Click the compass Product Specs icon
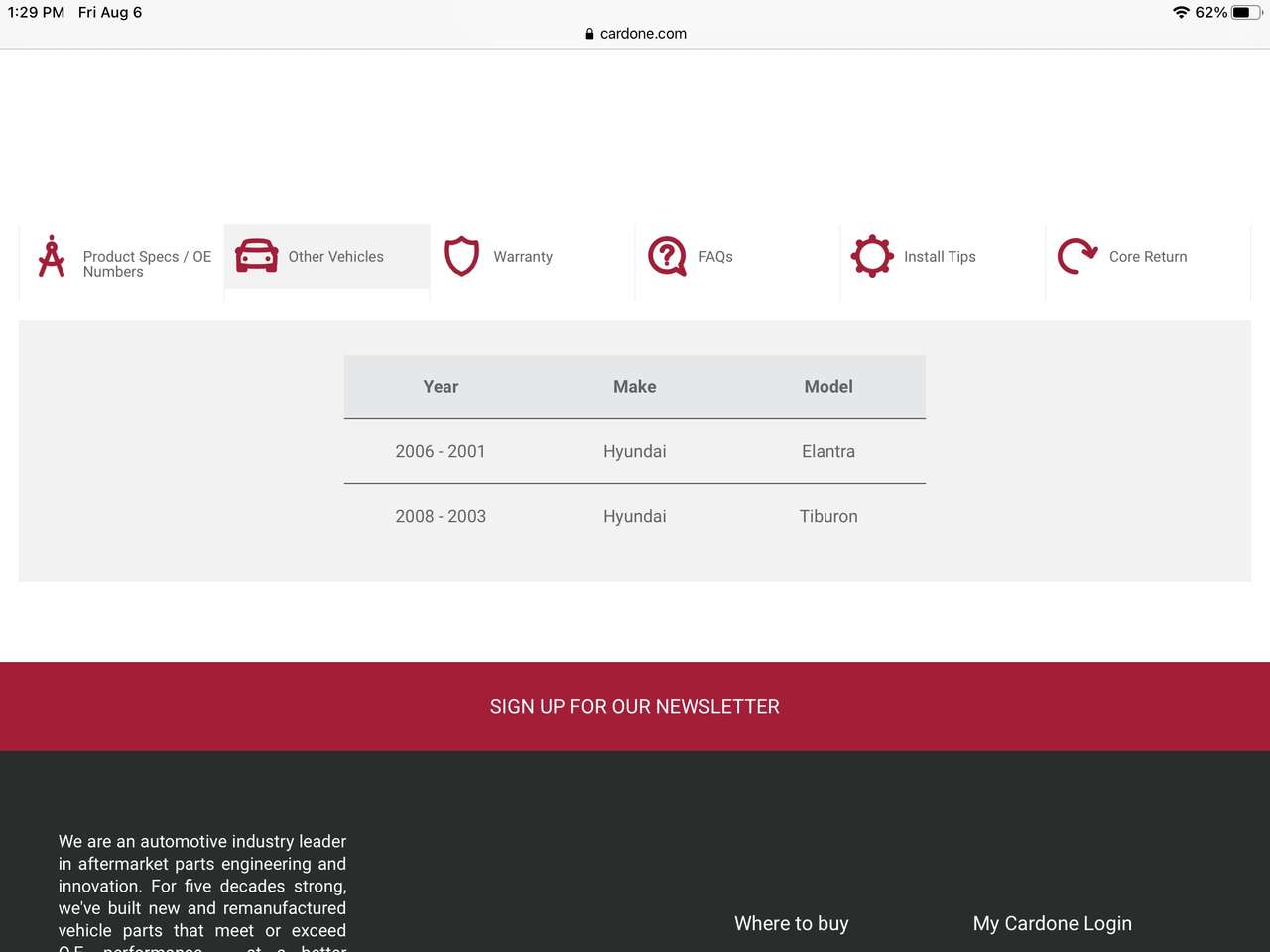The height and width of the screenshot is (952, 1270). coord(52,257)
